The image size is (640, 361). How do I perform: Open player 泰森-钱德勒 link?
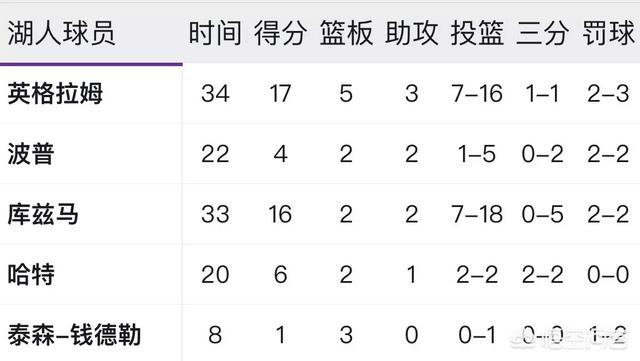pos(74,335)
